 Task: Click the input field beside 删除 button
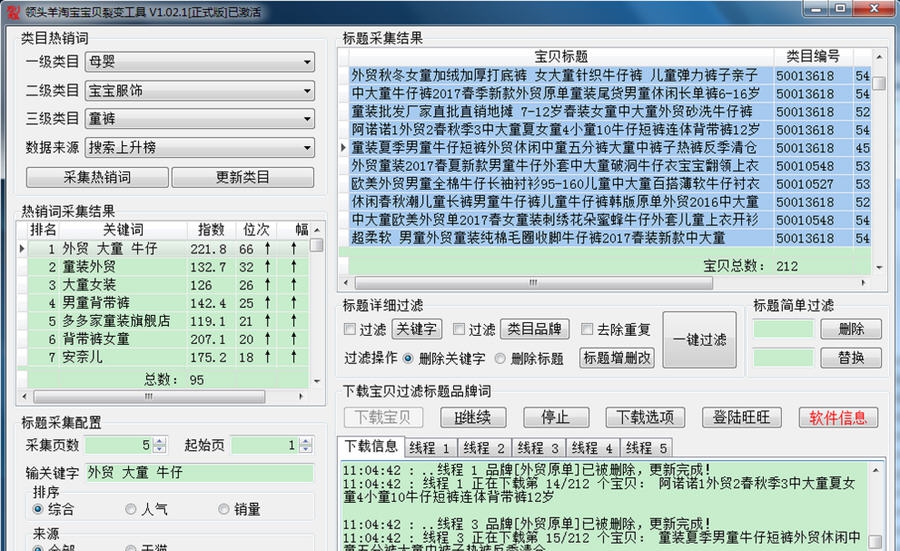(x=783, y=329)
